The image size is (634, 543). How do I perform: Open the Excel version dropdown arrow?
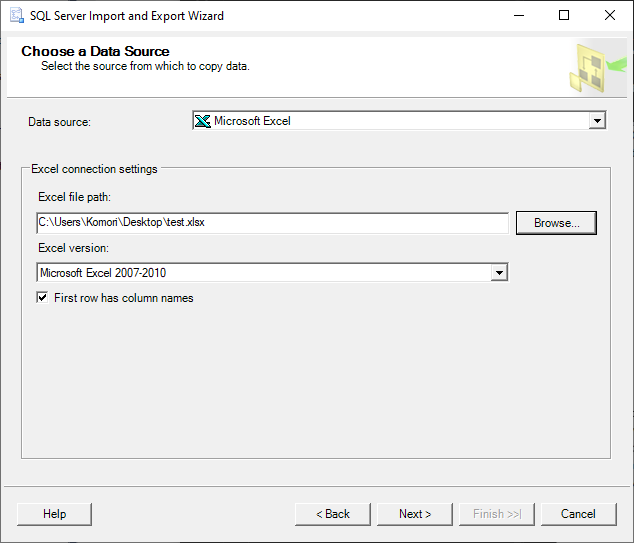499,272
